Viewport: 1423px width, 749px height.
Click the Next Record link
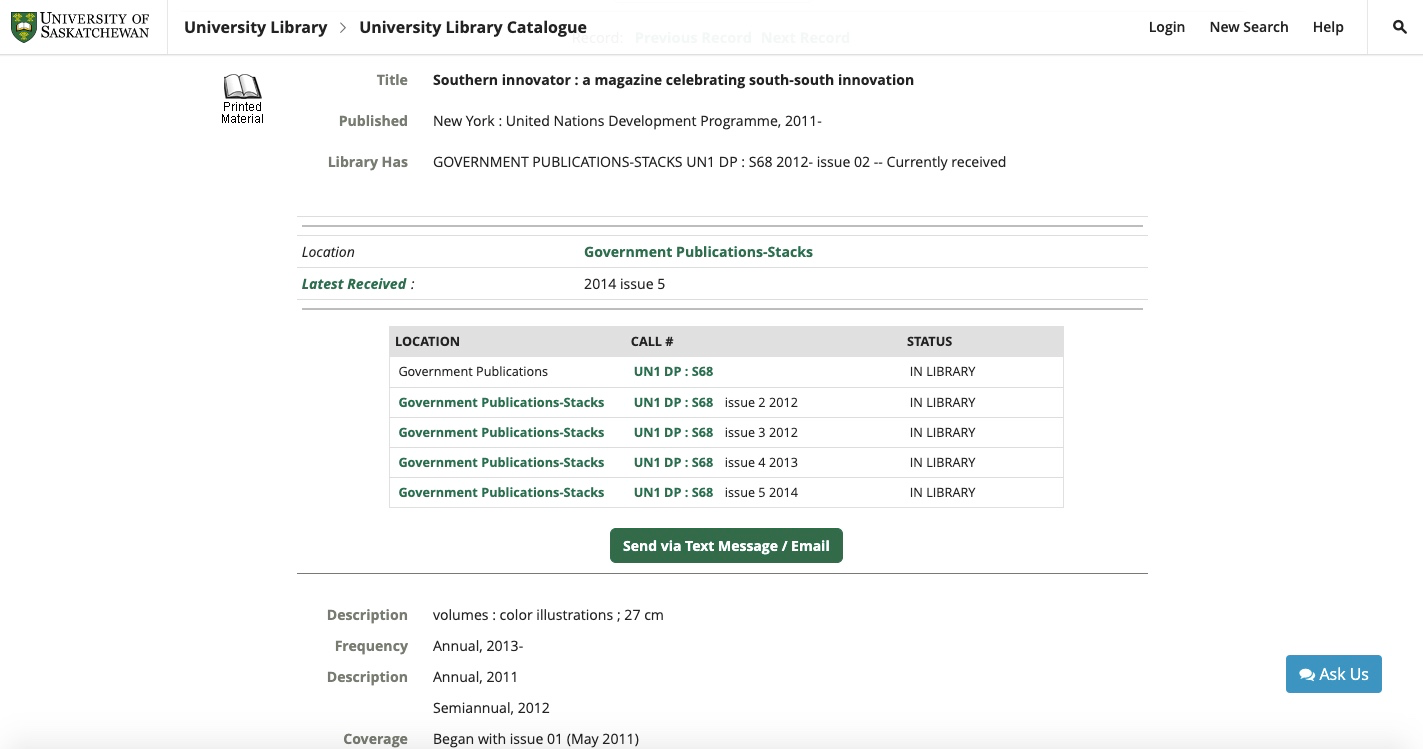pos(805,38)
